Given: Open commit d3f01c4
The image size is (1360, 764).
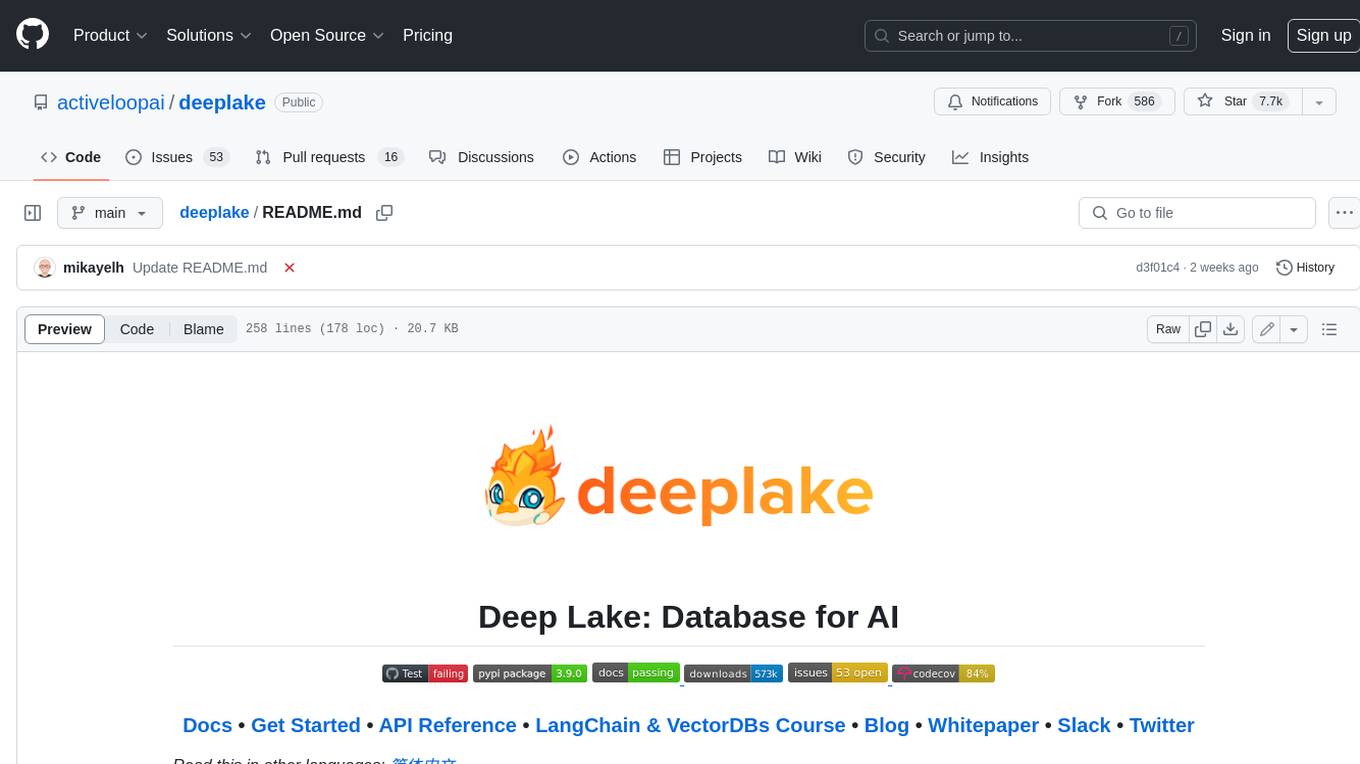Looking at the screenshot, I should click(1158, 268).
